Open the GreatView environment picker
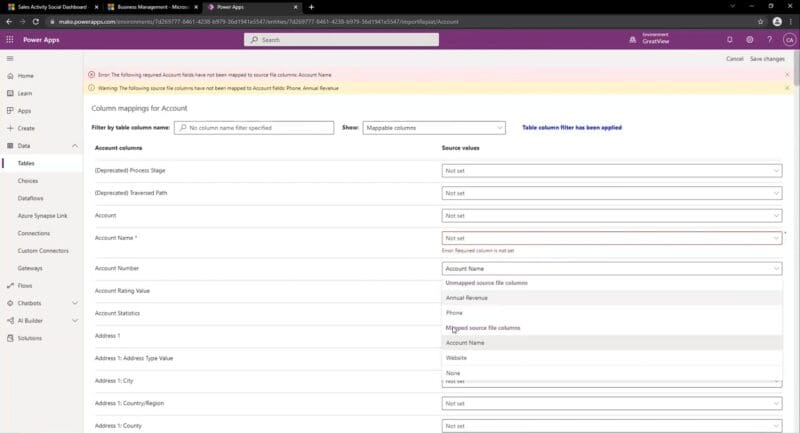800x433 pixels. (x=649, y=39)
